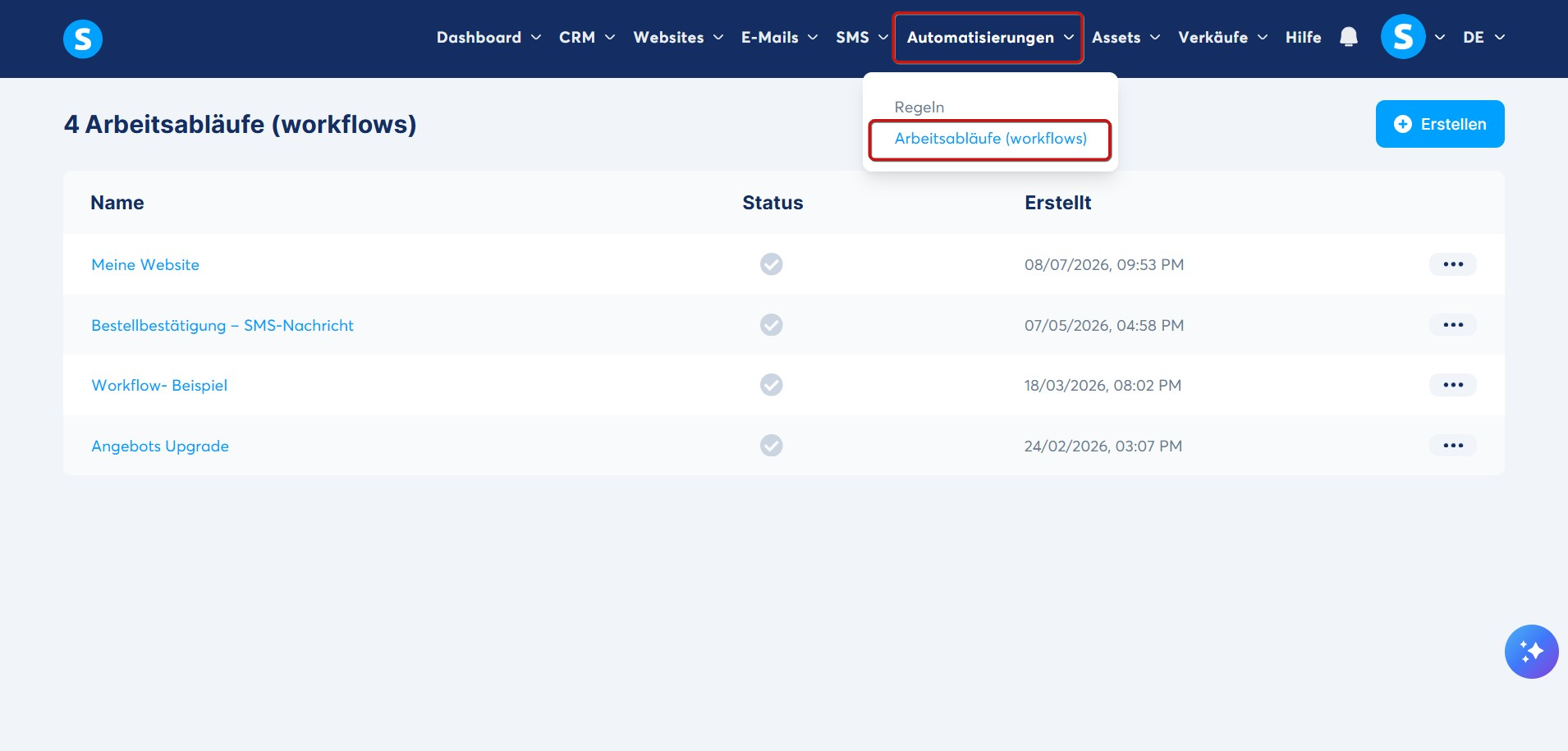Open the three-dot menu for Angebots Upgrade

coord(1453,446)
